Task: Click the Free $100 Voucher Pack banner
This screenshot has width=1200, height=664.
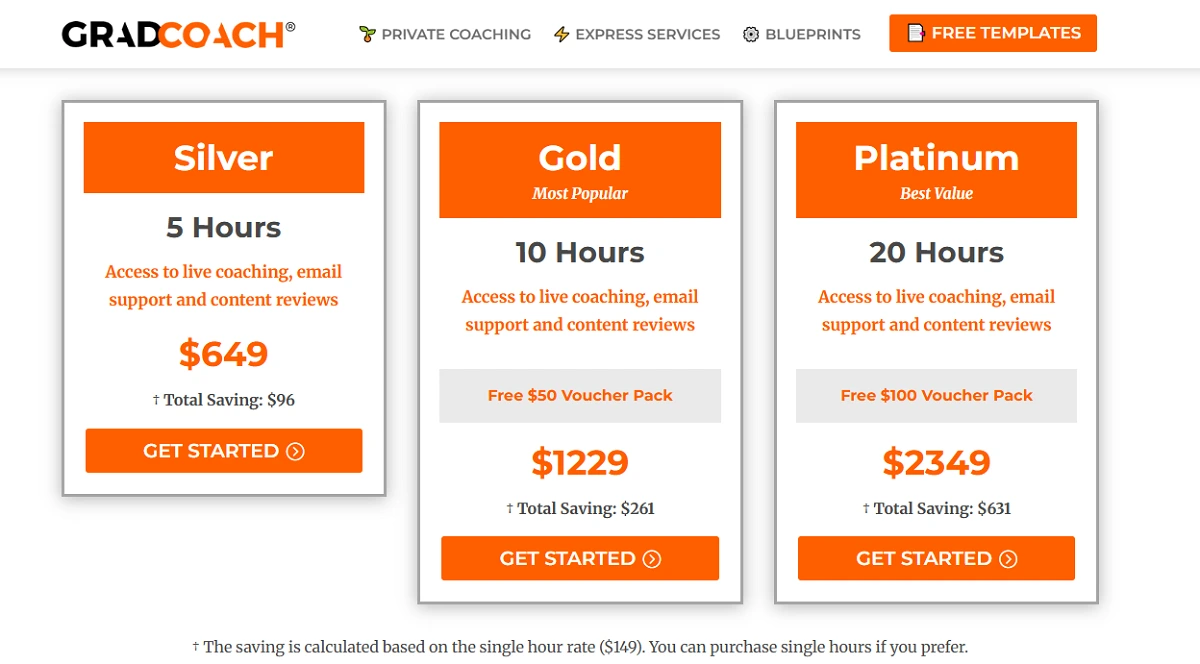Action: (x=936, y=396)
